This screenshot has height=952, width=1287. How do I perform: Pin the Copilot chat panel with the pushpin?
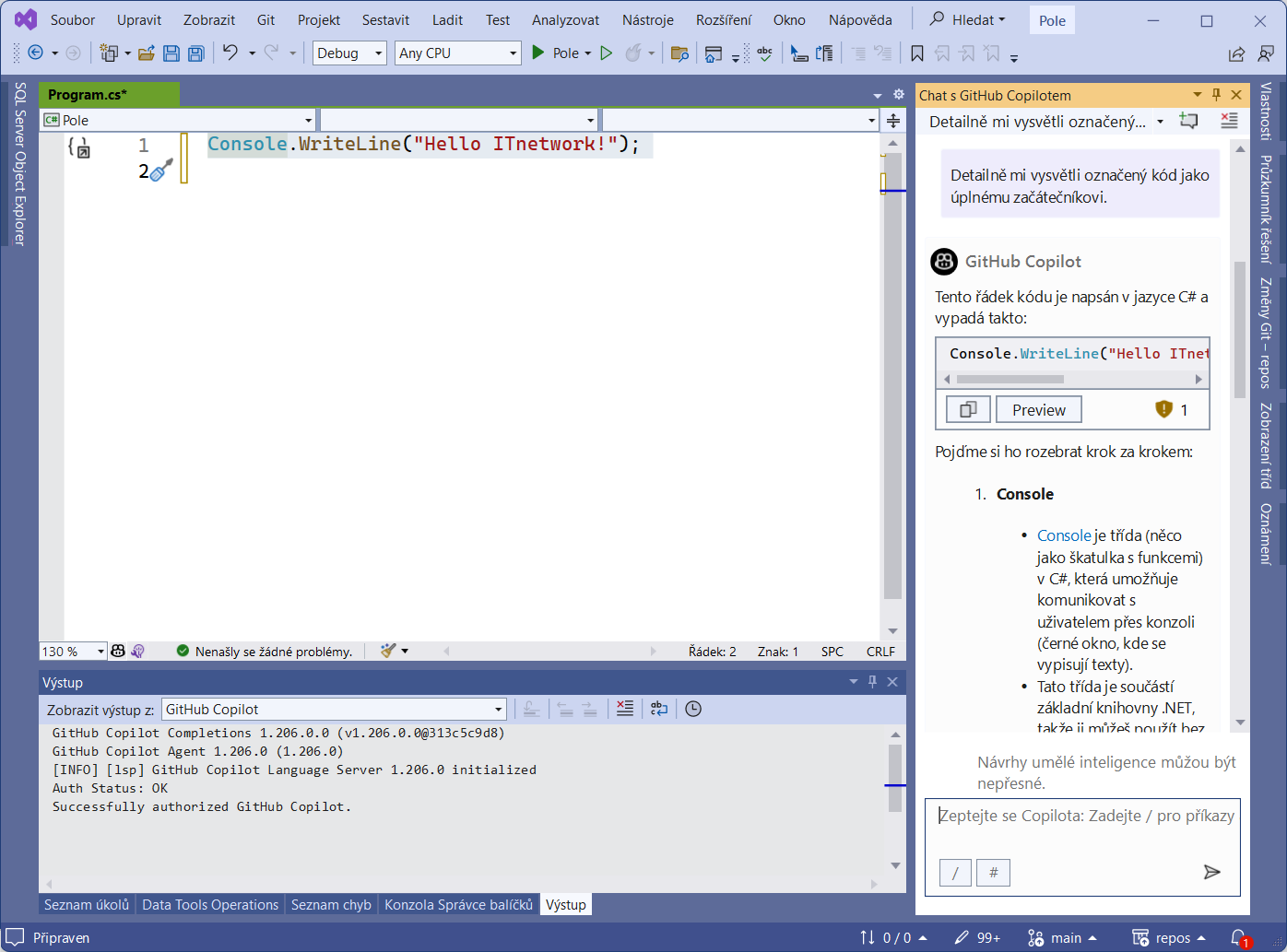click(1216, 95)
